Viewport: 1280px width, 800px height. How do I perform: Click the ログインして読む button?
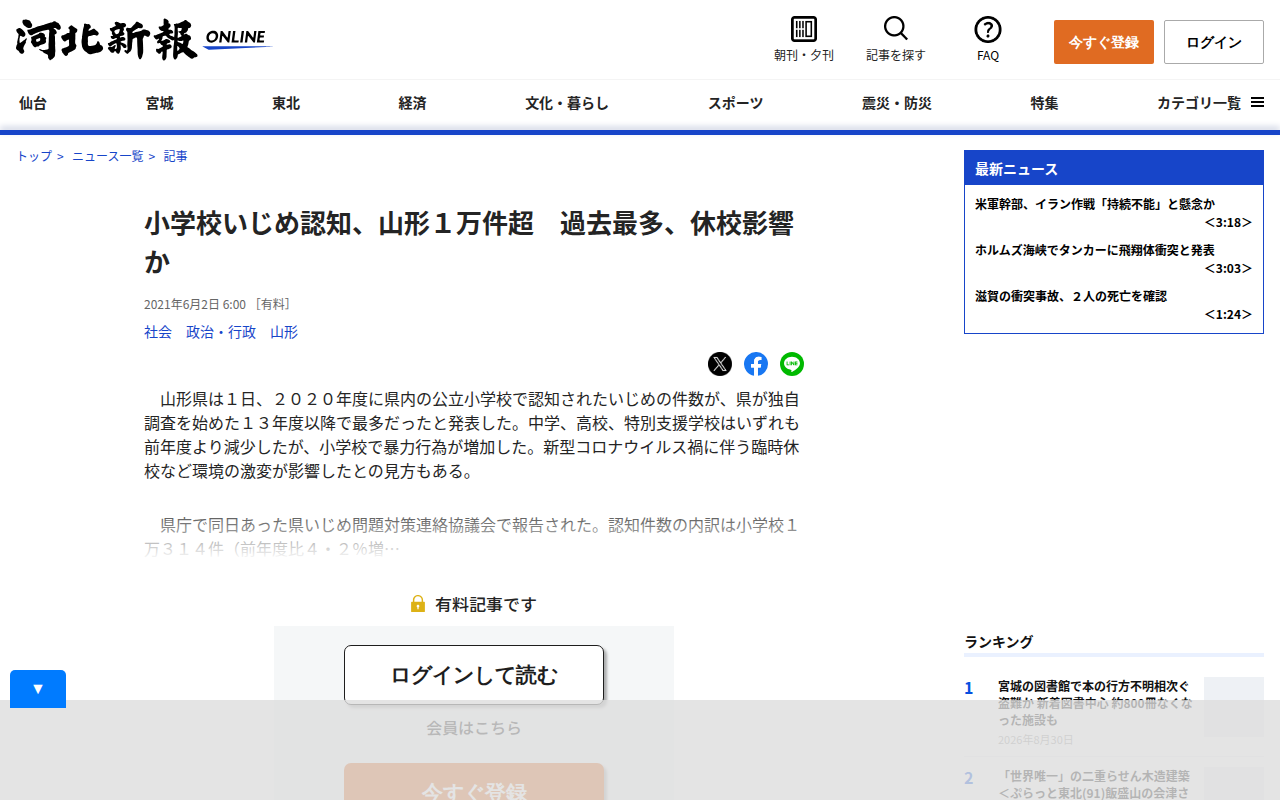pyautogui.click(x=474, y=675)
